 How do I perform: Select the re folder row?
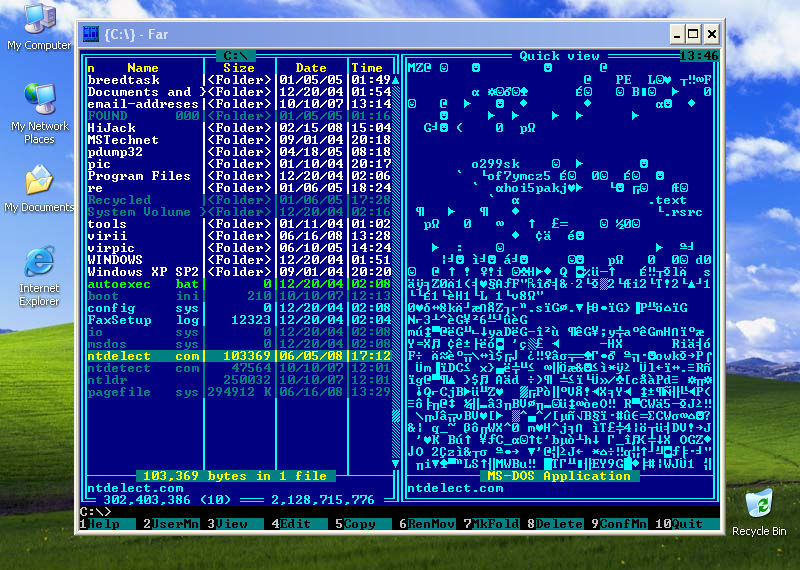coord(239,188)
